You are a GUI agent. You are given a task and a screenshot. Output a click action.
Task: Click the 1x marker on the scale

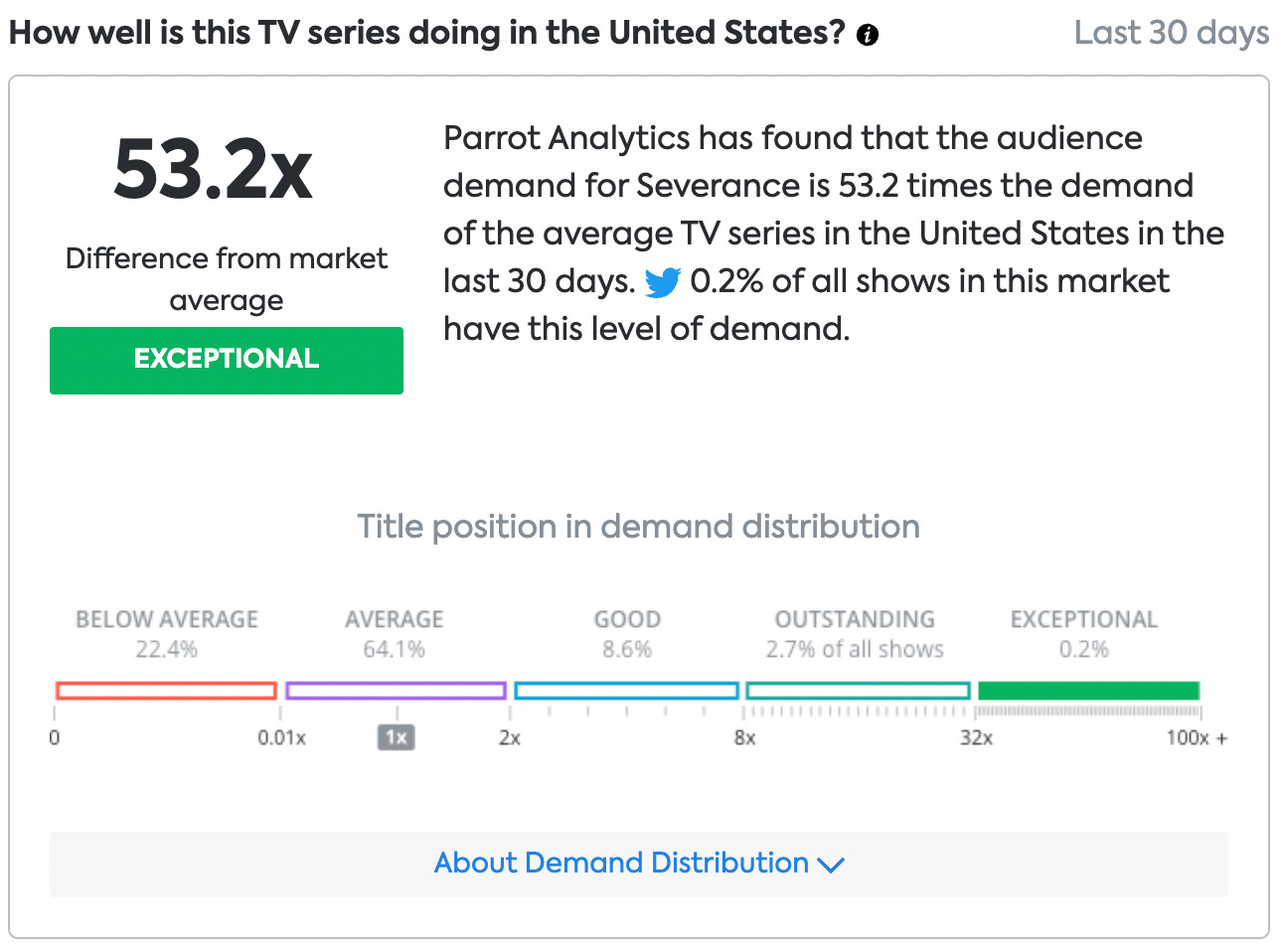pyautogui.click(x=396, y=737)
